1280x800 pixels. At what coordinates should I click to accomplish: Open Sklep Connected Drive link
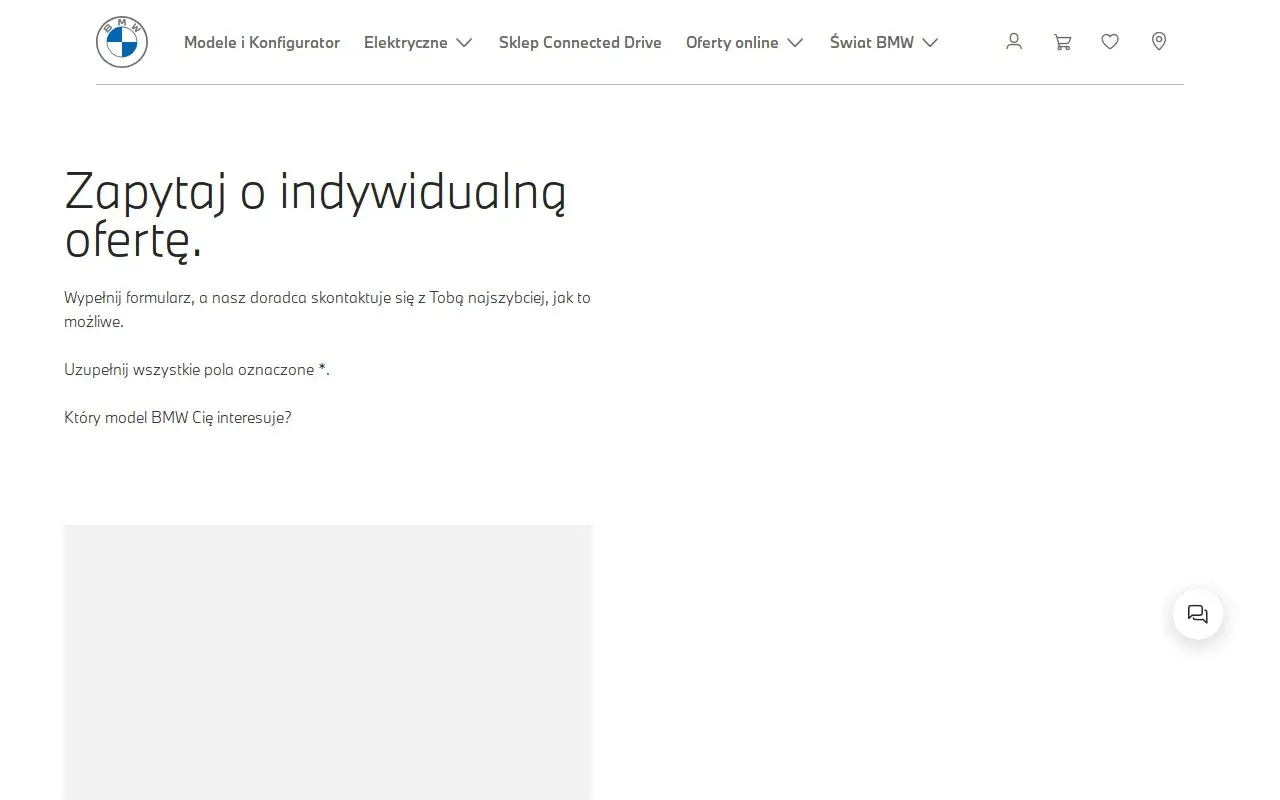pyautogui.click(x=580, y=42)
